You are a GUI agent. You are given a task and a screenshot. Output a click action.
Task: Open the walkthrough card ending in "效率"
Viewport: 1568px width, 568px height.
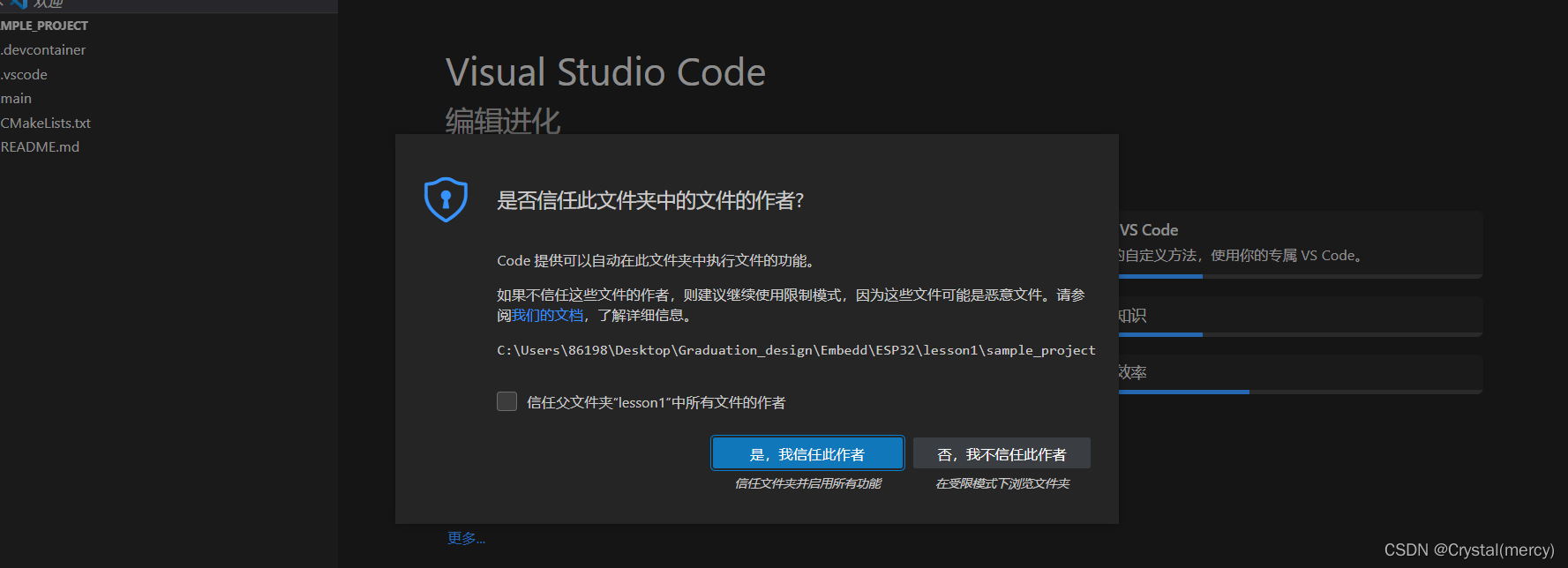[1301, 374]
